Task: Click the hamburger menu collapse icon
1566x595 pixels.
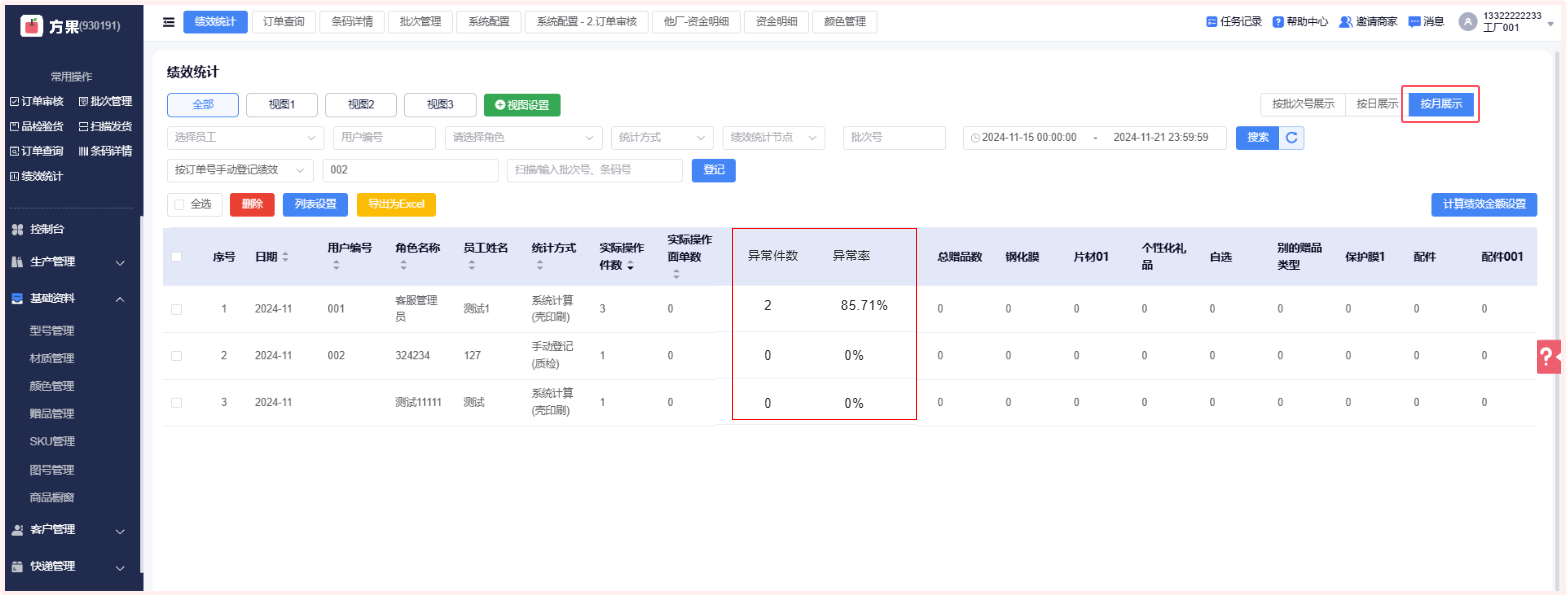Action: click(169, 22)
